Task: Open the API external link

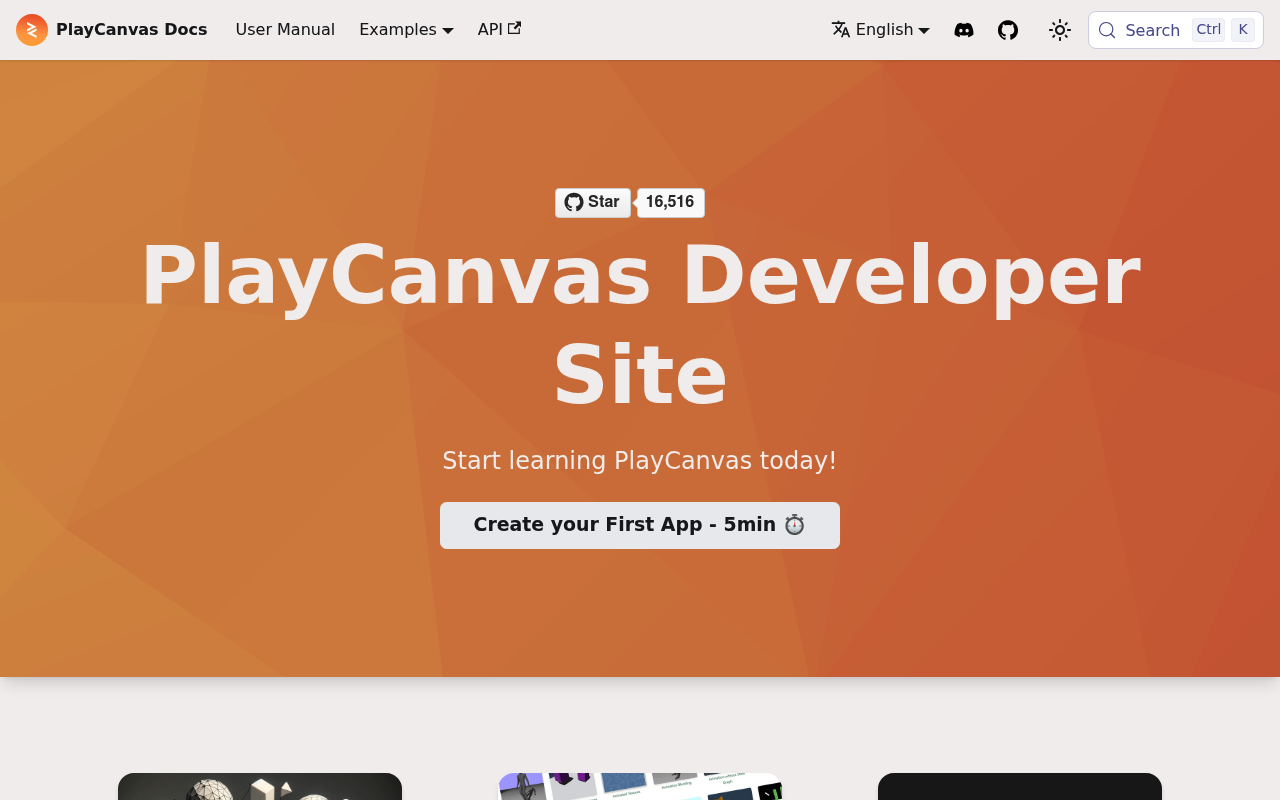Action: (x=499, y=30)
